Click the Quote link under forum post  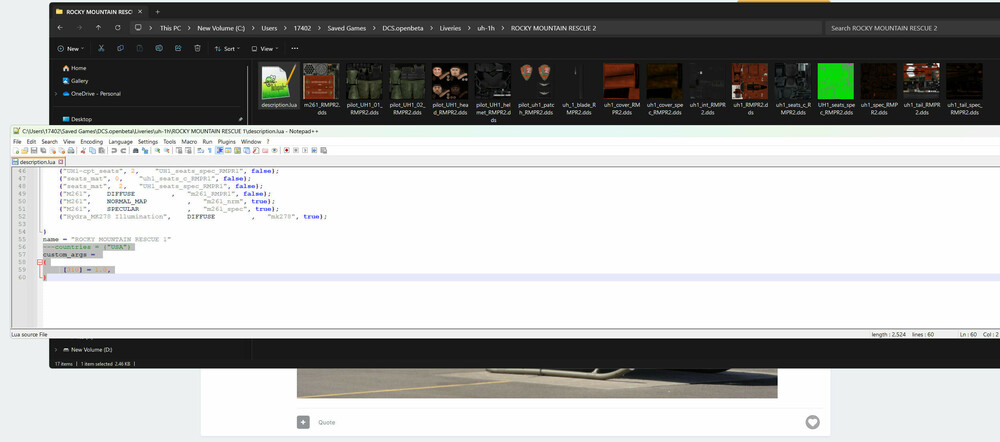tap(327, 422)
